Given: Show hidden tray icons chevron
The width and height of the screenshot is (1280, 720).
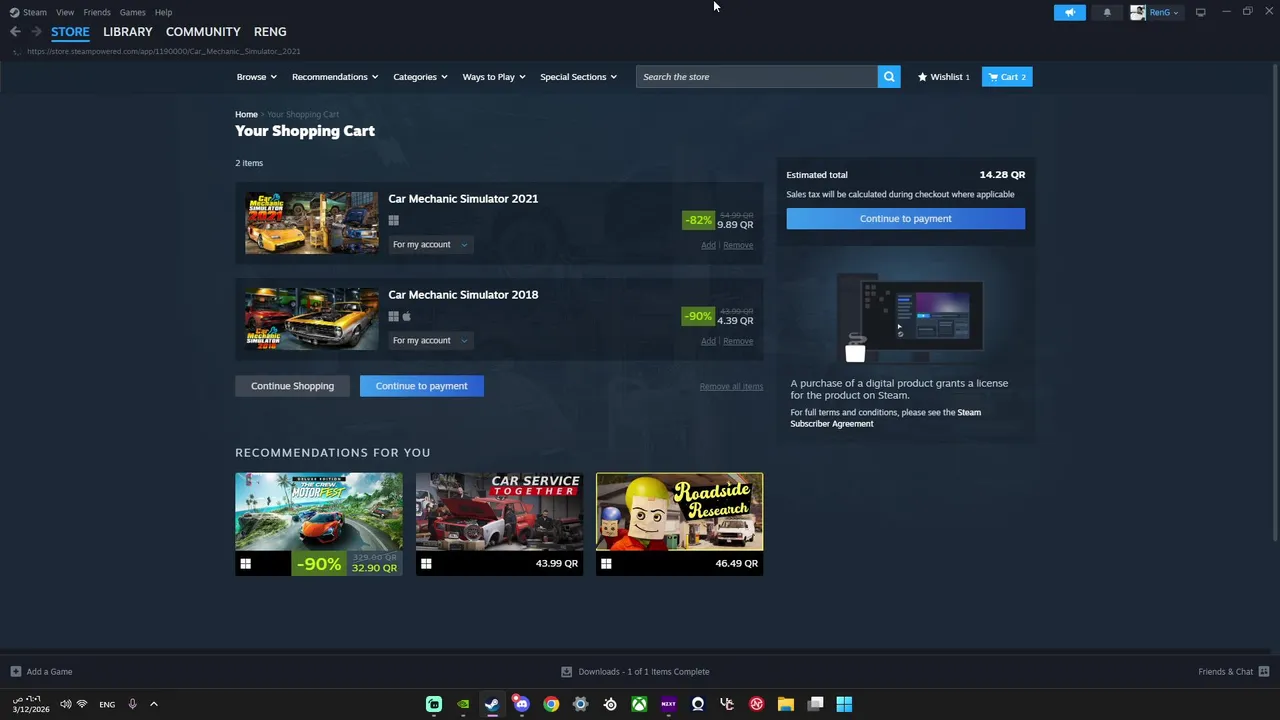Looking at the screenshot, I should pyautogui.click(x=154, y=704).
